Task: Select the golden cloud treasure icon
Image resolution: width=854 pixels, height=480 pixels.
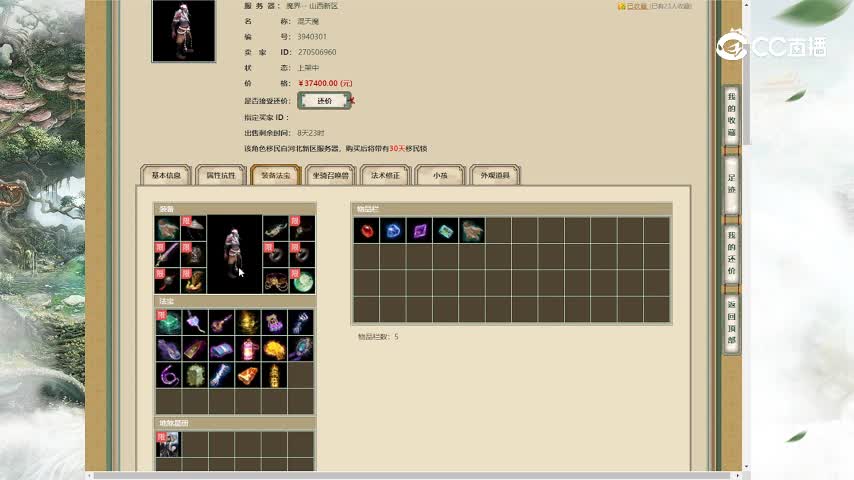Action: click(x=274, y=349)
